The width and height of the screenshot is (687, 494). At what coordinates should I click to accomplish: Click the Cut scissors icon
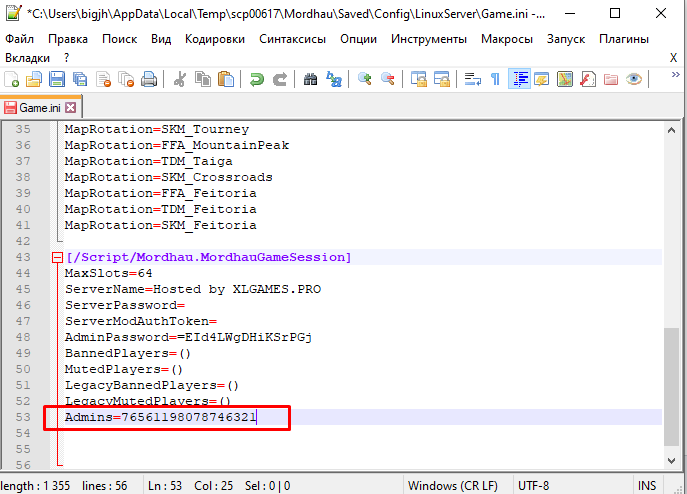181,79
